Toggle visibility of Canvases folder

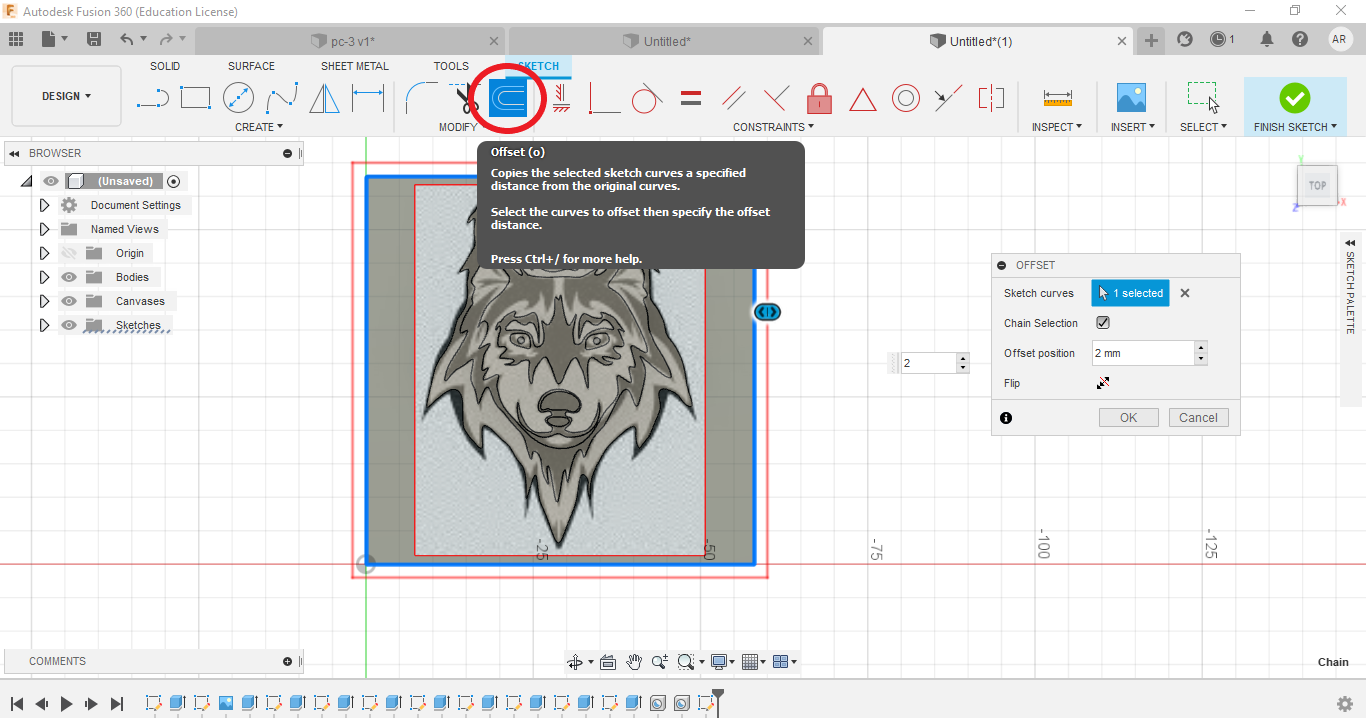(x=69, y=301)
